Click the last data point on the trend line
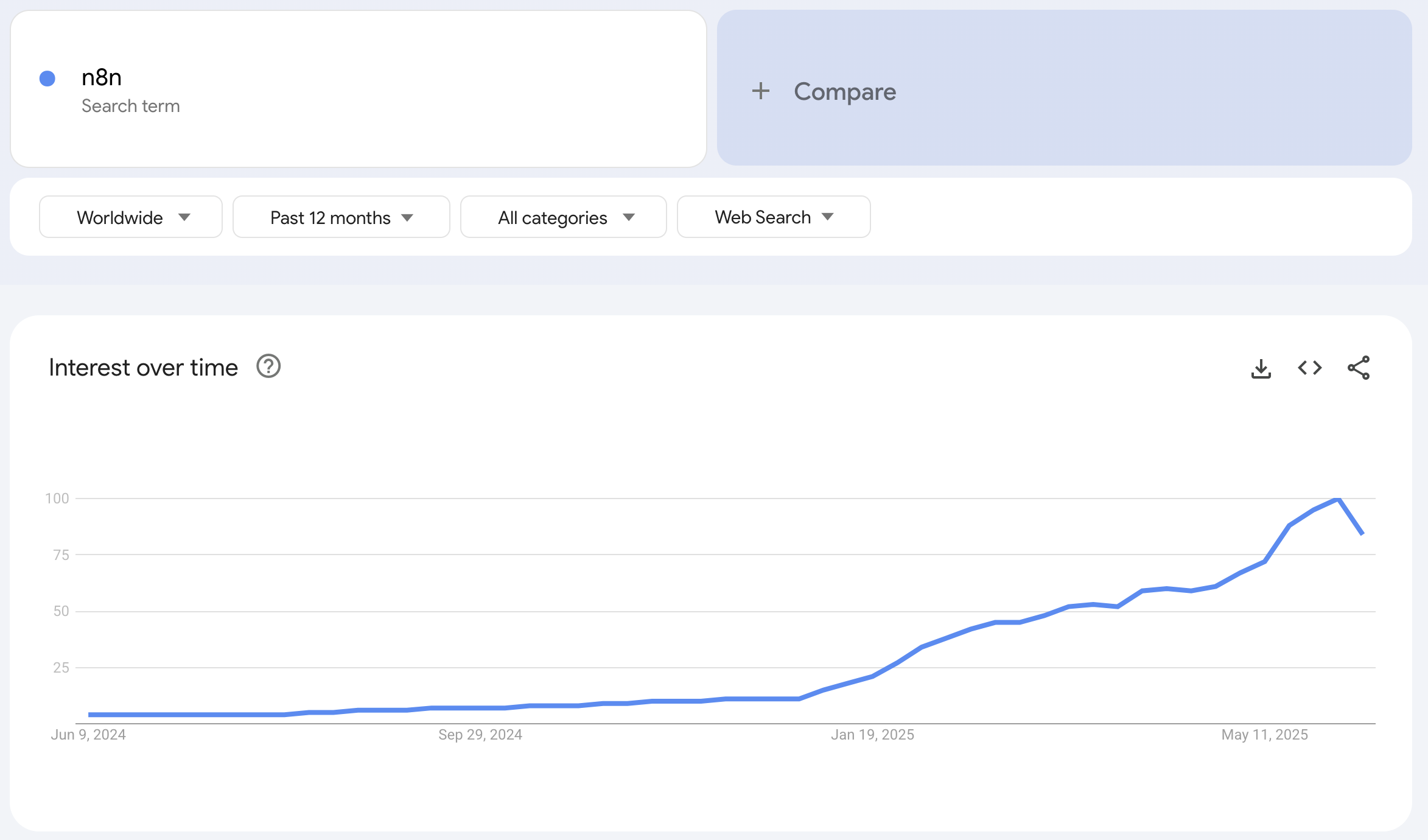 tap(1362, 533)
